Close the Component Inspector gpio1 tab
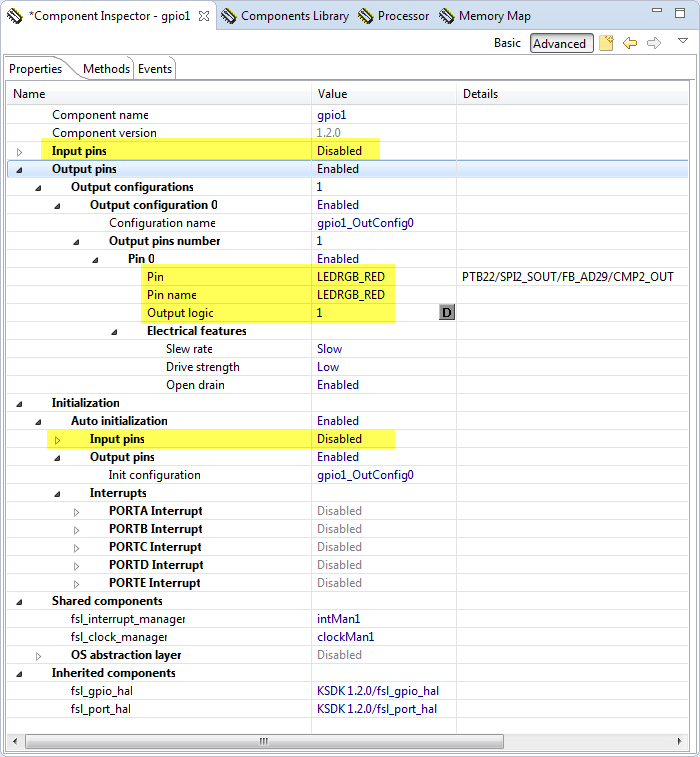 tap(203, 16)
